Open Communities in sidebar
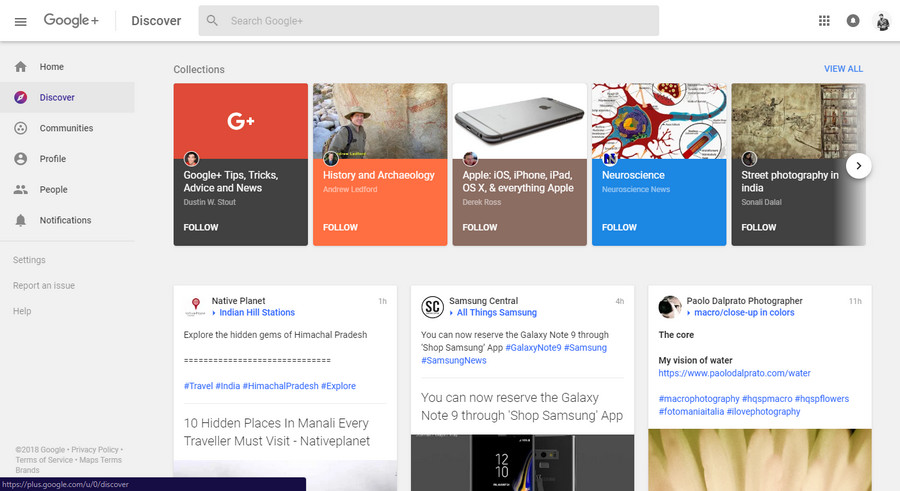The height and width of the screenshot is (491, 900). 67,128
